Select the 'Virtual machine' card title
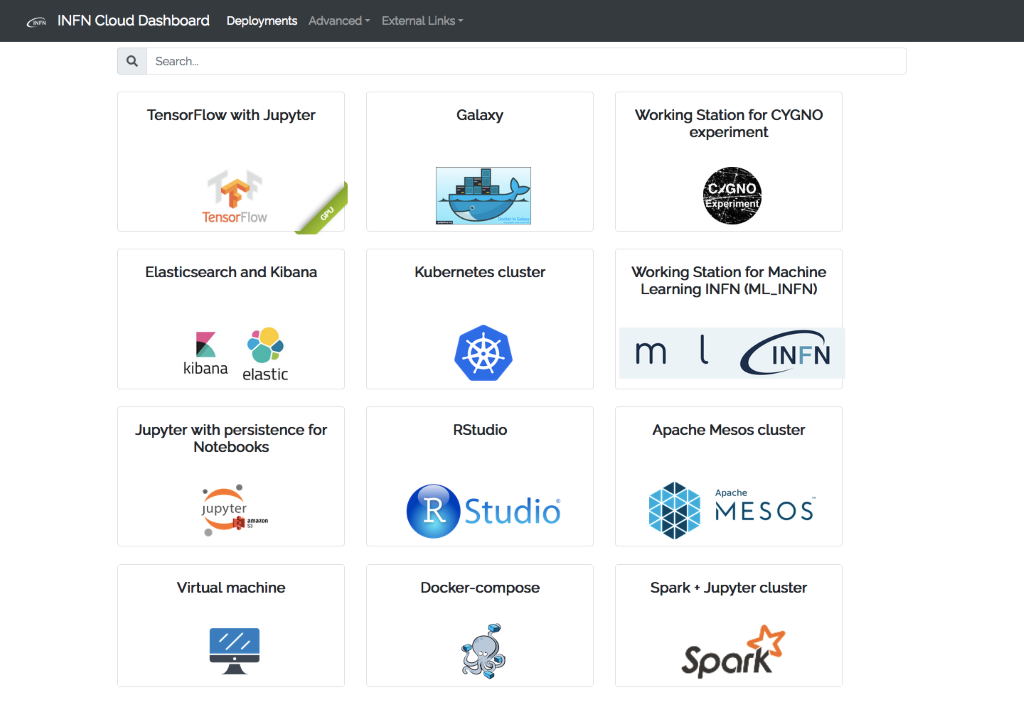 tap(231, 588)
